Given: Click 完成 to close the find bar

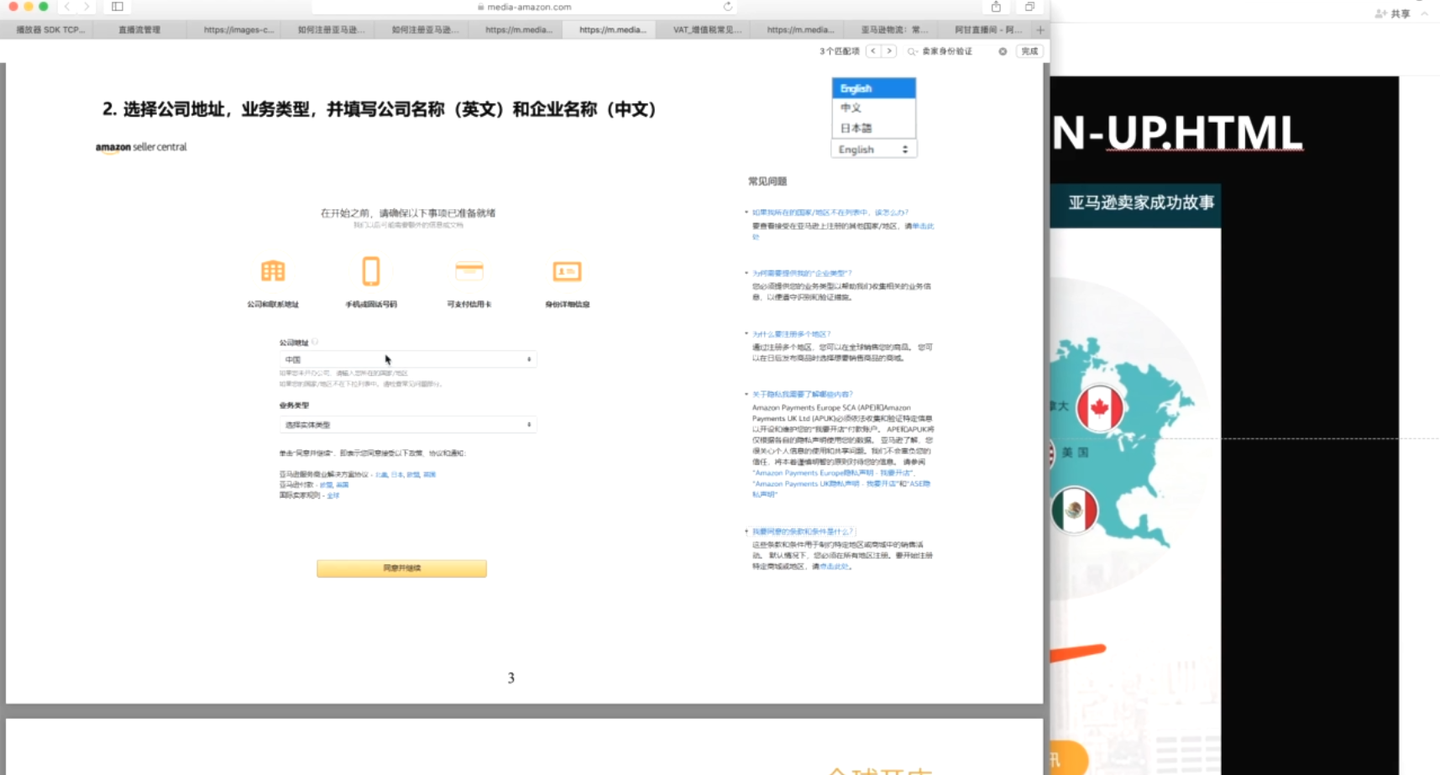Looking at the screenshot, I should pos(1029,51).
